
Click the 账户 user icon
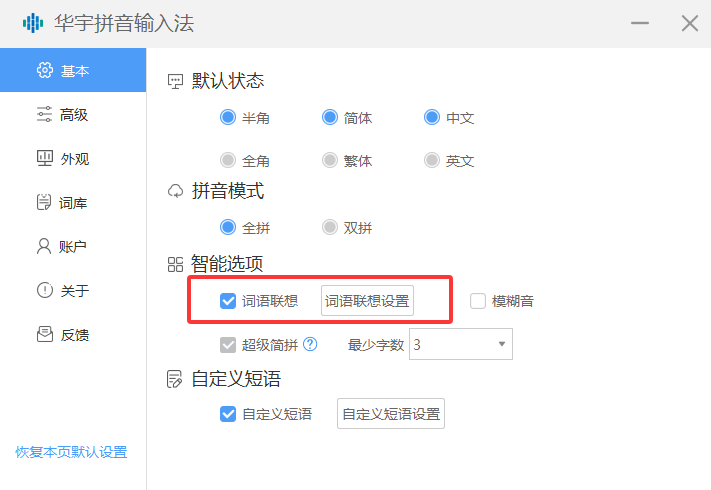(44, 246)
